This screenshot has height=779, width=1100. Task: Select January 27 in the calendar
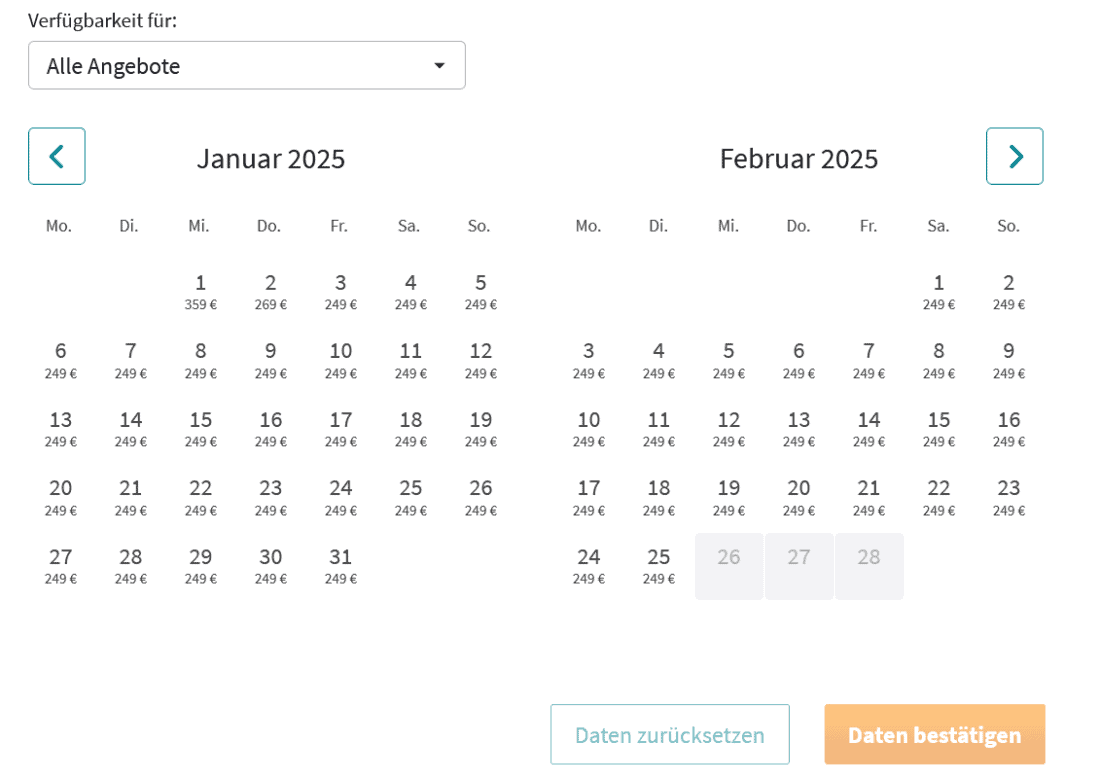[x=61, y=565]
